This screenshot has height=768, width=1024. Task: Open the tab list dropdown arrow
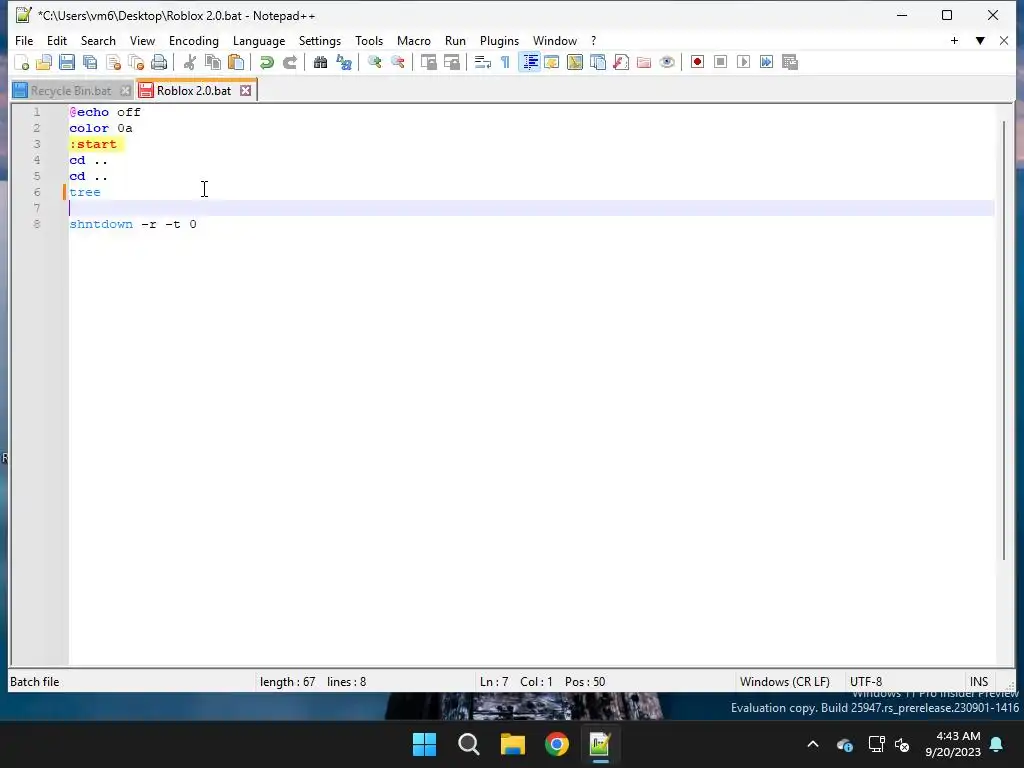click(980, 40)
